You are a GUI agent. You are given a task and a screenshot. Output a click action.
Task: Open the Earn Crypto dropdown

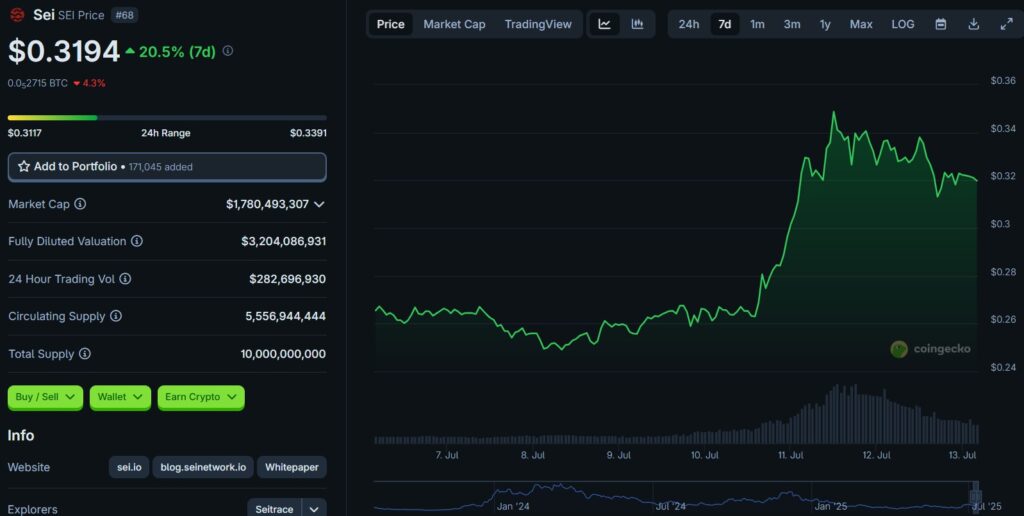(x=201, y=397)
